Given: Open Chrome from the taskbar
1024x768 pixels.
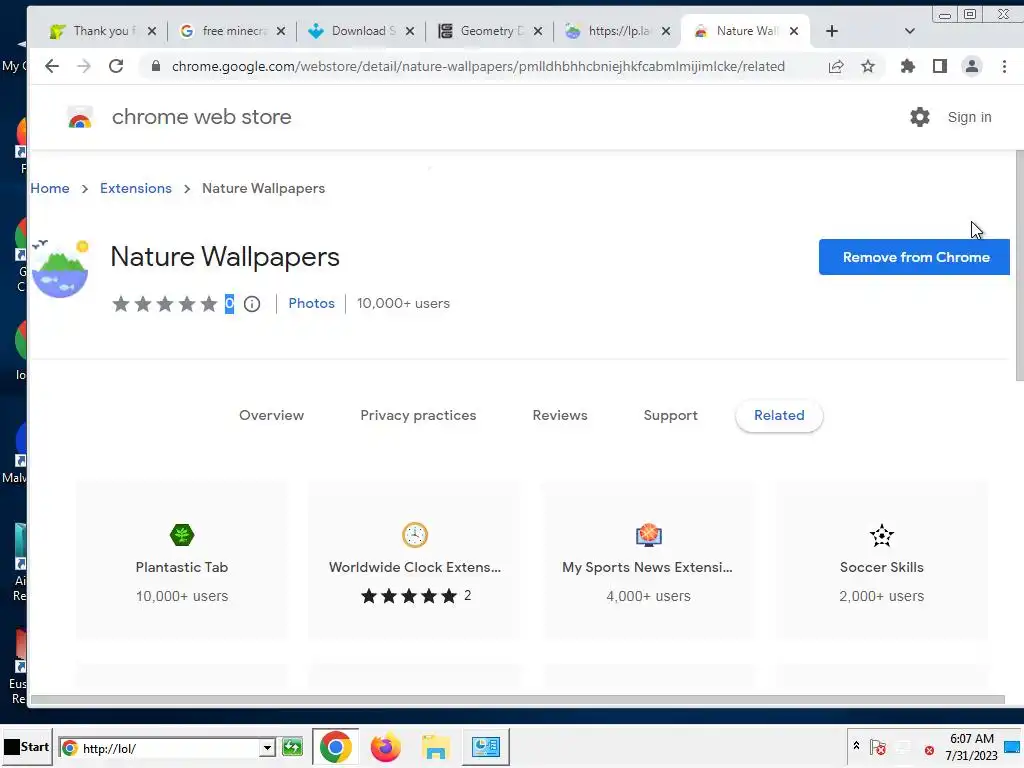Looking at the screenshot, I should (336, 747).
